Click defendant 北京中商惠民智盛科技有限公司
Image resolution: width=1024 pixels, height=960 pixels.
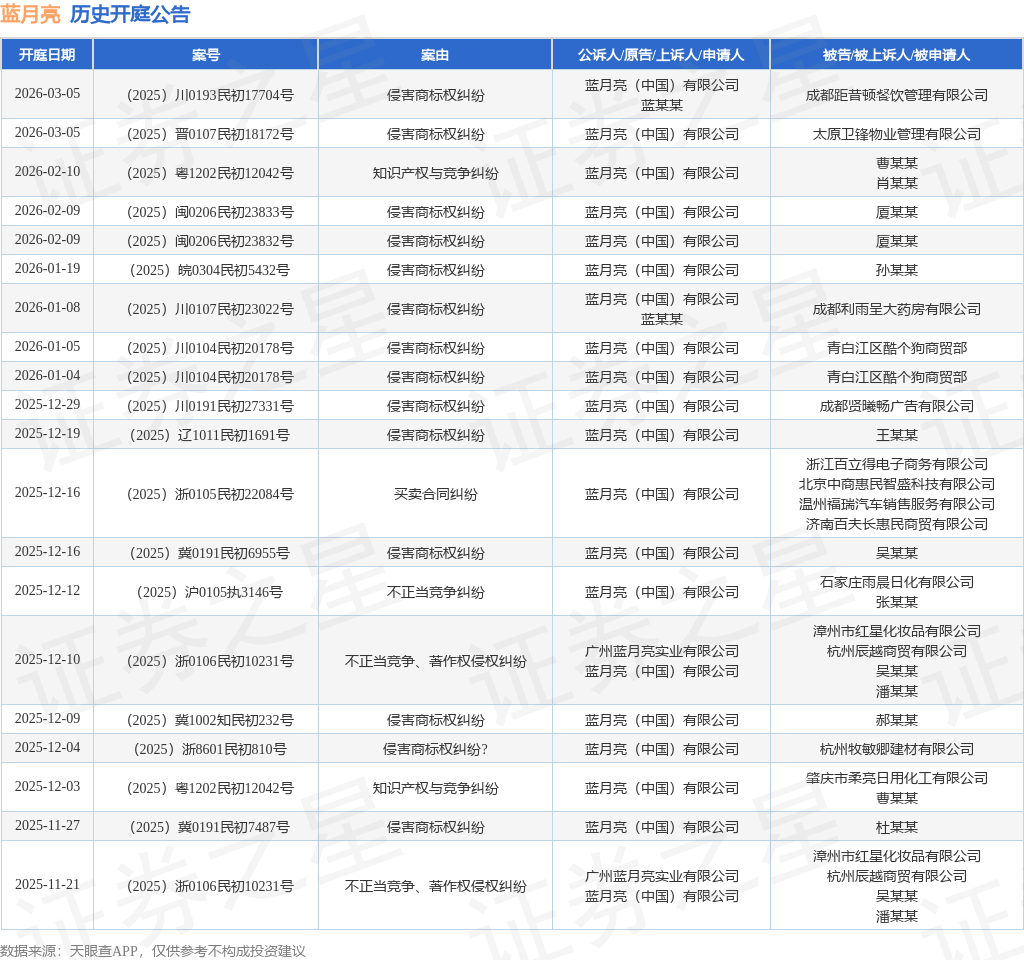(896, 485)
